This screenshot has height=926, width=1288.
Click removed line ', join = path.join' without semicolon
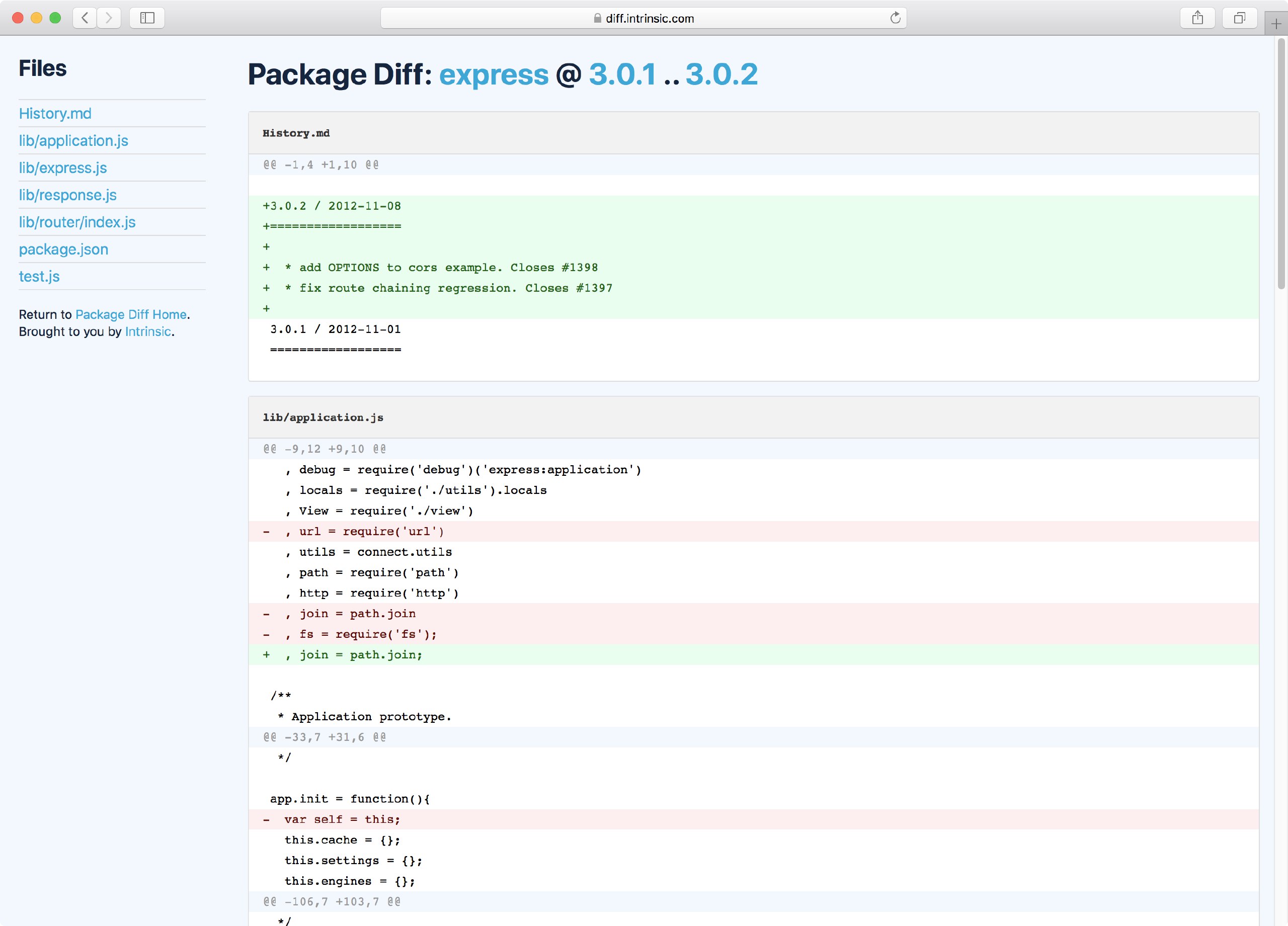point(753,614)
